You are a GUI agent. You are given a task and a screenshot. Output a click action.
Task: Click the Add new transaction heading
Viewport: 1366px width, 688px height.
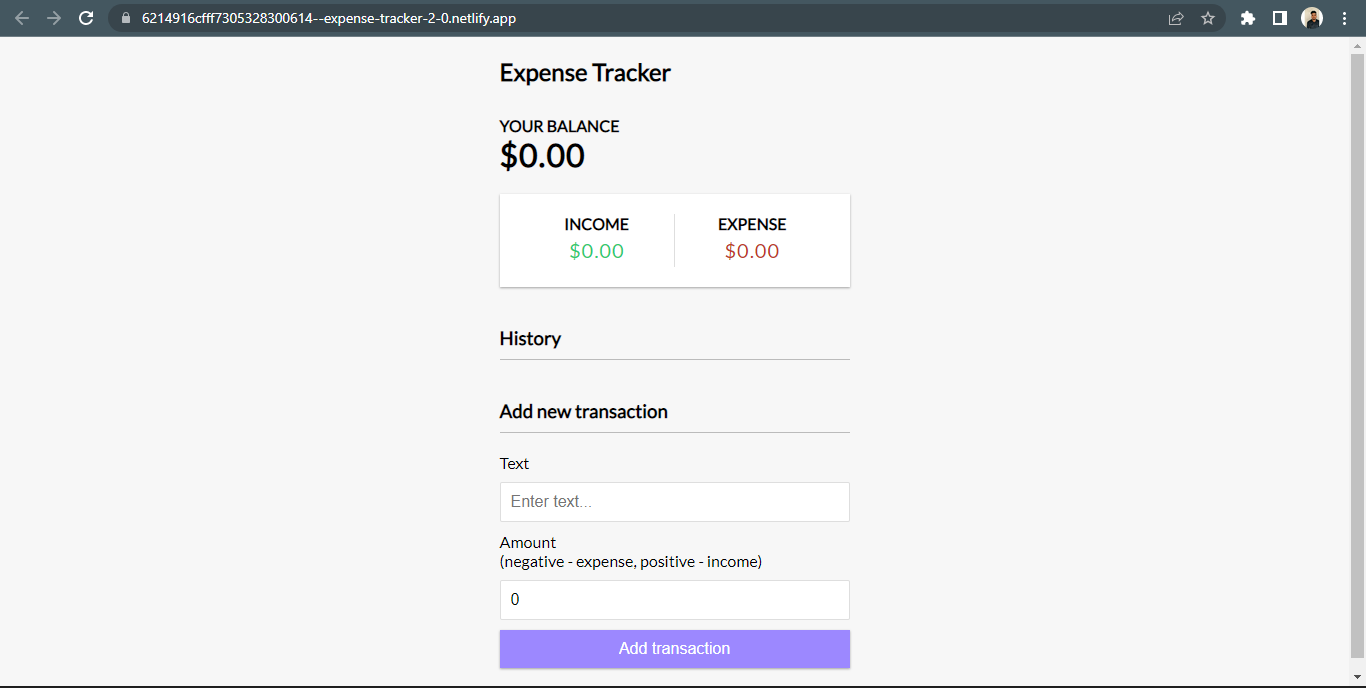583,411
